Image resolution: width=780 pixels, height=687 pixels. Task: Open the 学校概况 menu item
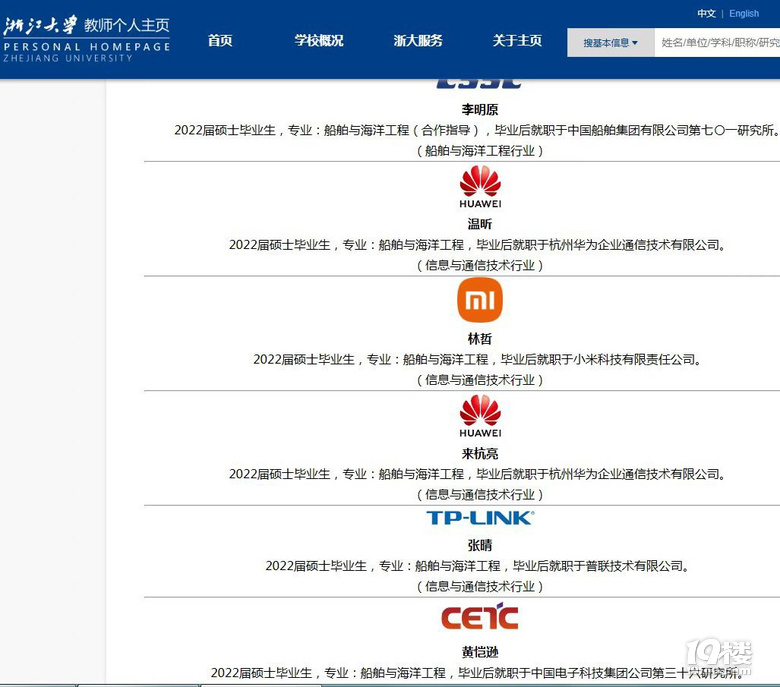[319, 40]
